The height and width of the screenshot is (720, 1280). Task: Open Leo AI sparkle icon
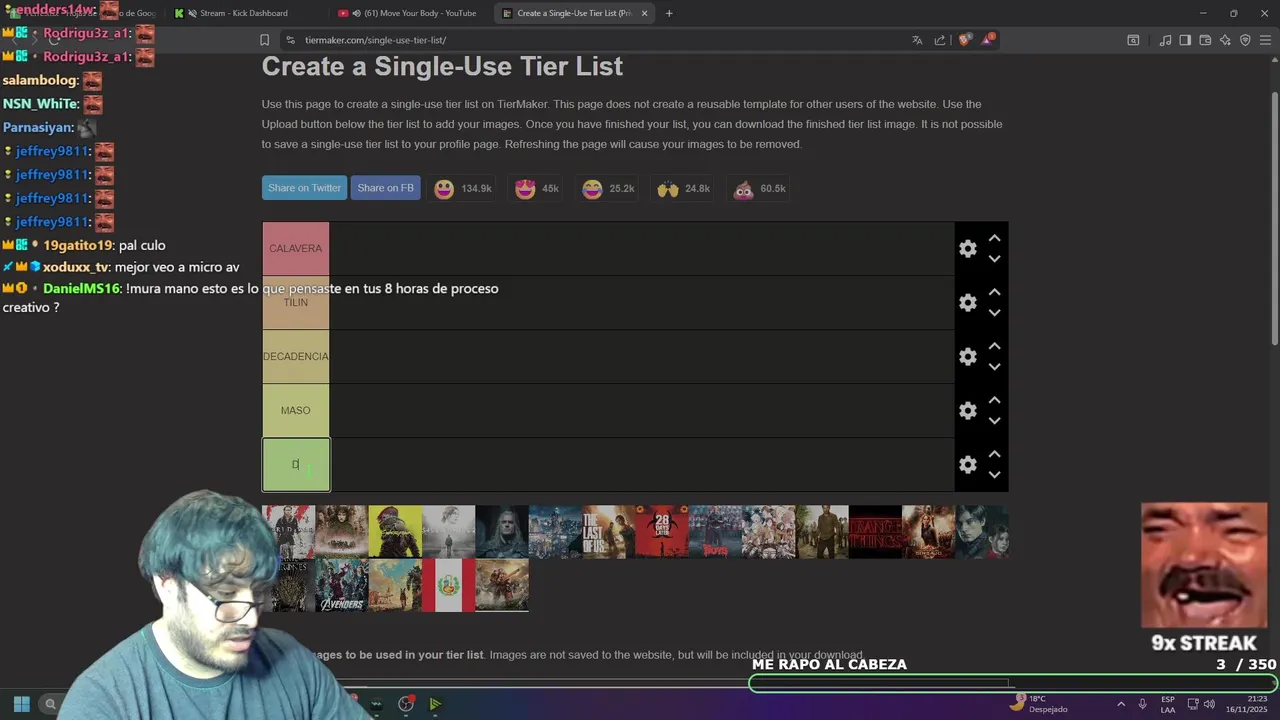click(x=1225, y=40)
